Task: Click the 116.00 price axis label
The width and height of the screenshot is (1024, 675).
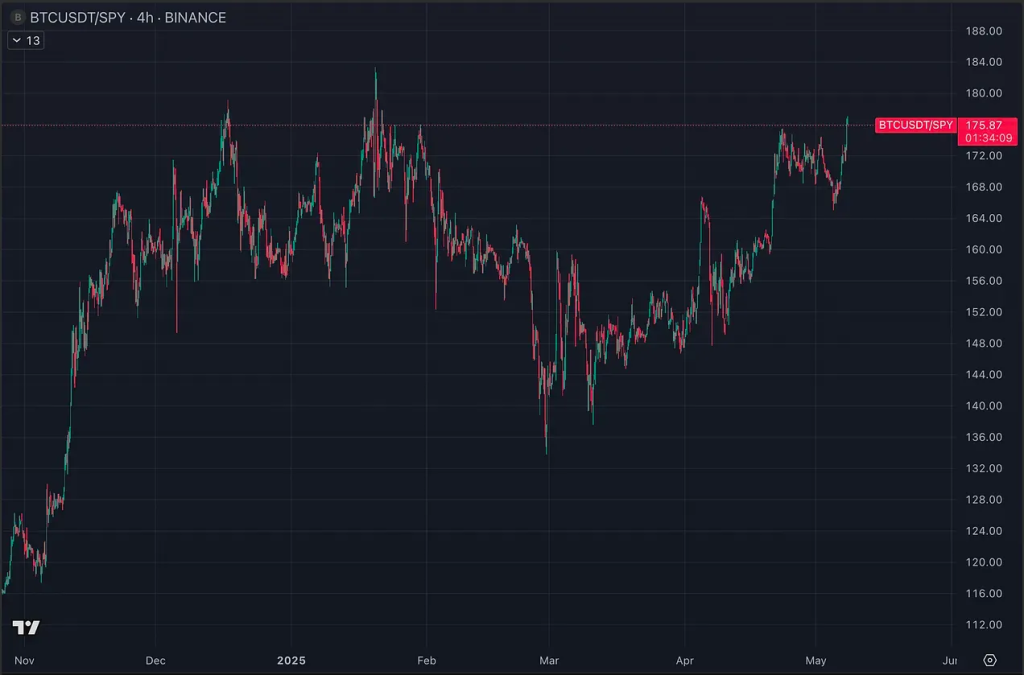Action: (984, 593)
